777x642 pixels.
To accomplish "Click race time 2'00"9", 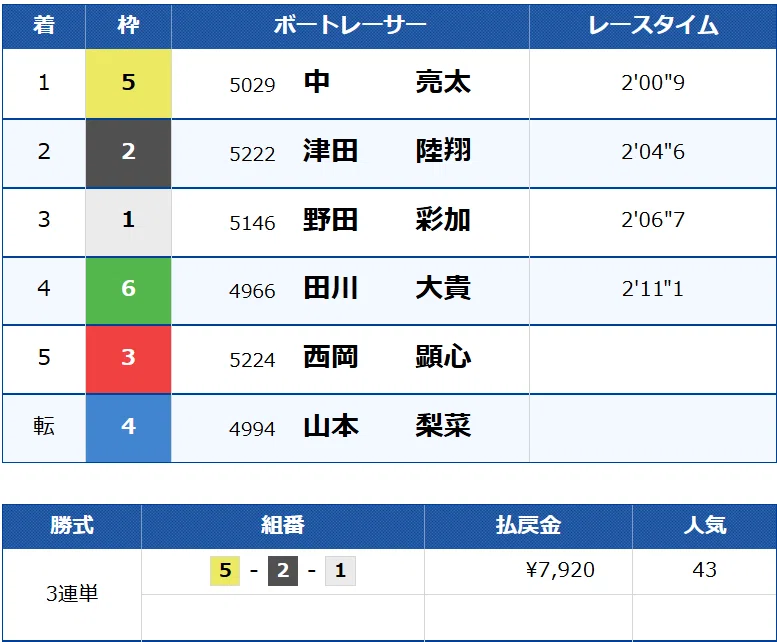I will [653, 83].
